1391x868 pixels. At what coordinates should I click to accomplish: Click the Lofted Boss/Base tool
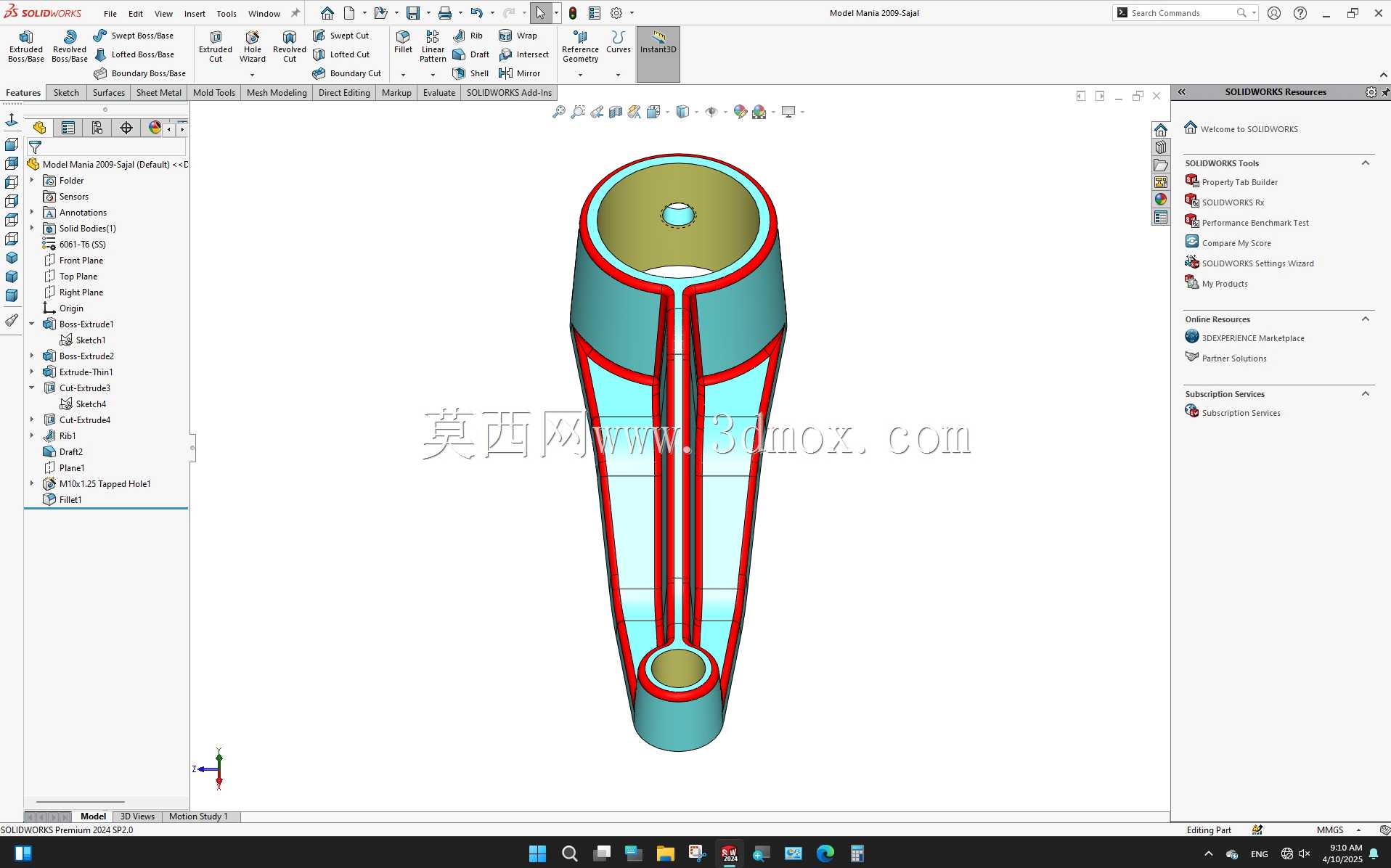[x=134, y=54]
